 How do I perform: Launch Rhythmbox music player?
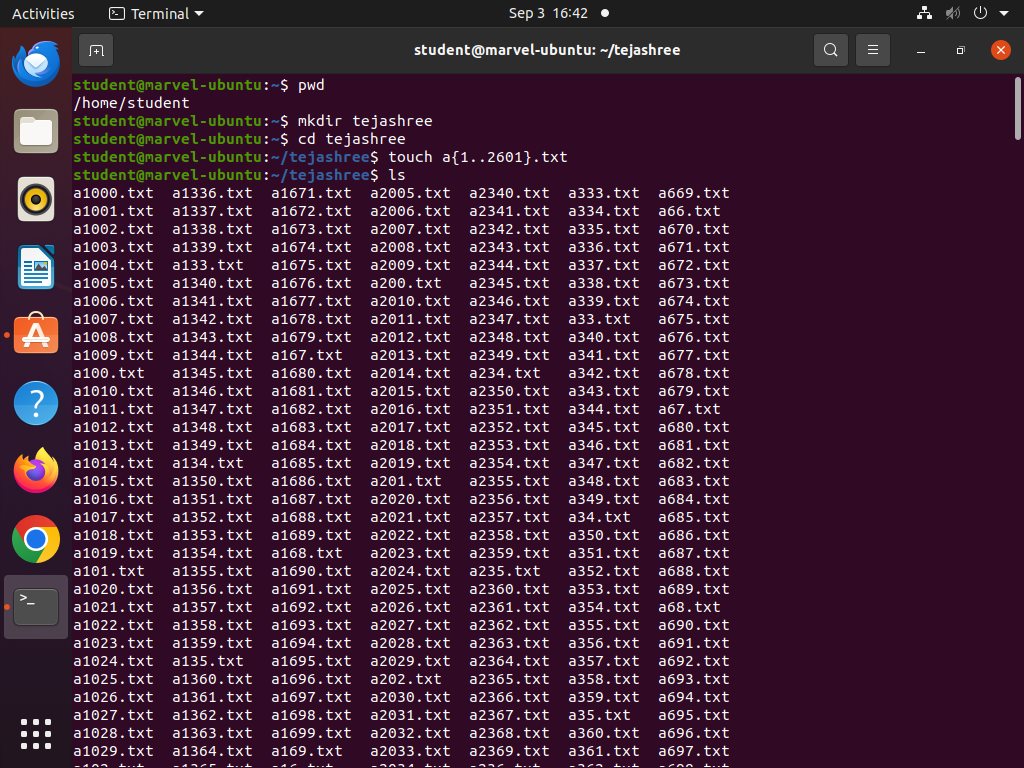[36, 199]
